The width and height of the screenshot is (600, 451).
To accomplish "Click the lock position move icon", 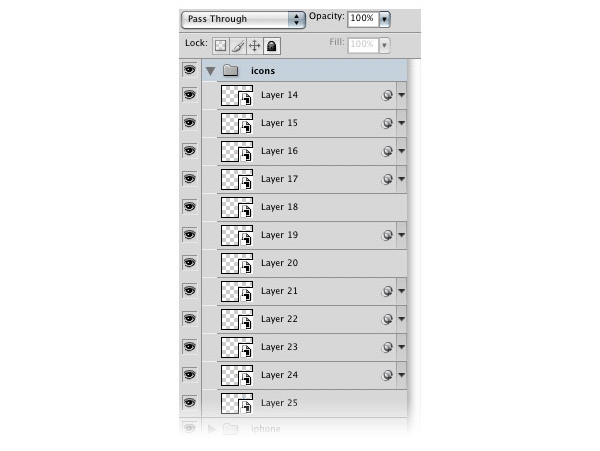I will [254, 46].
